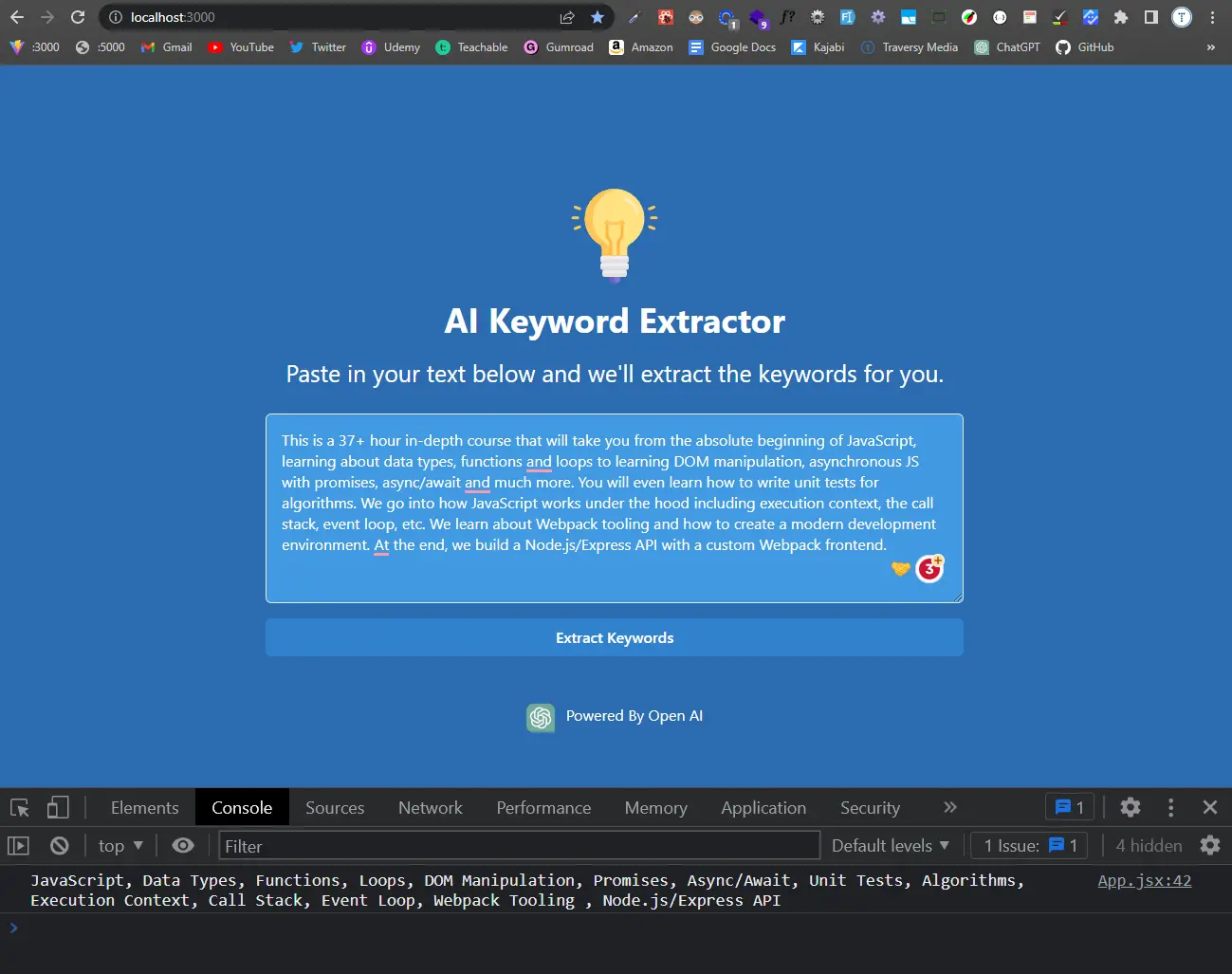Viewport: 1232px width, 974px height.
Task: Toggle the console sidebar
Action: point(19,845)
